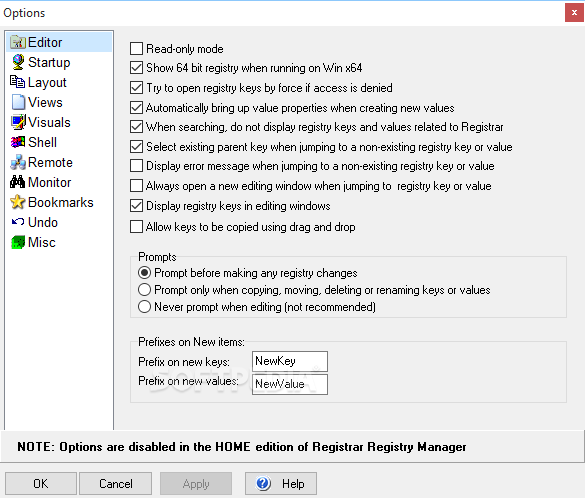Toggle hiding Registrar keys when searching
Image resolution: width=585 pixels, height=498 pixels.
(137, 127)
